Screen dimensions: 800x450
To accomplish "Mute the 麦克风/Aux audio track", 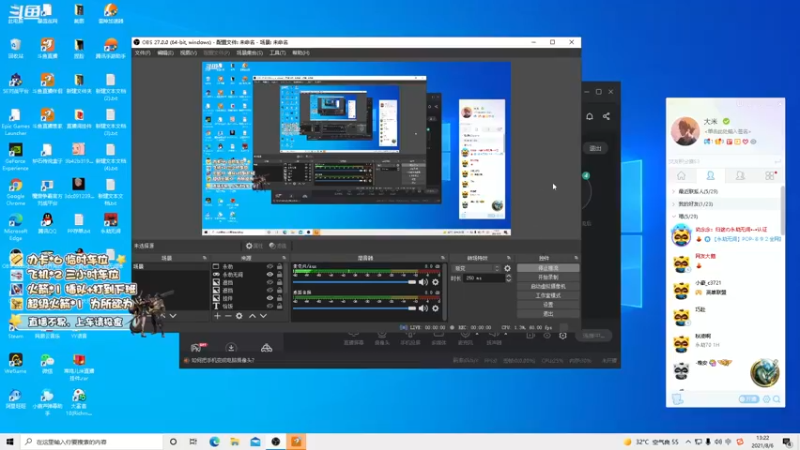I will pyautogui.click(x=423, y=282).
